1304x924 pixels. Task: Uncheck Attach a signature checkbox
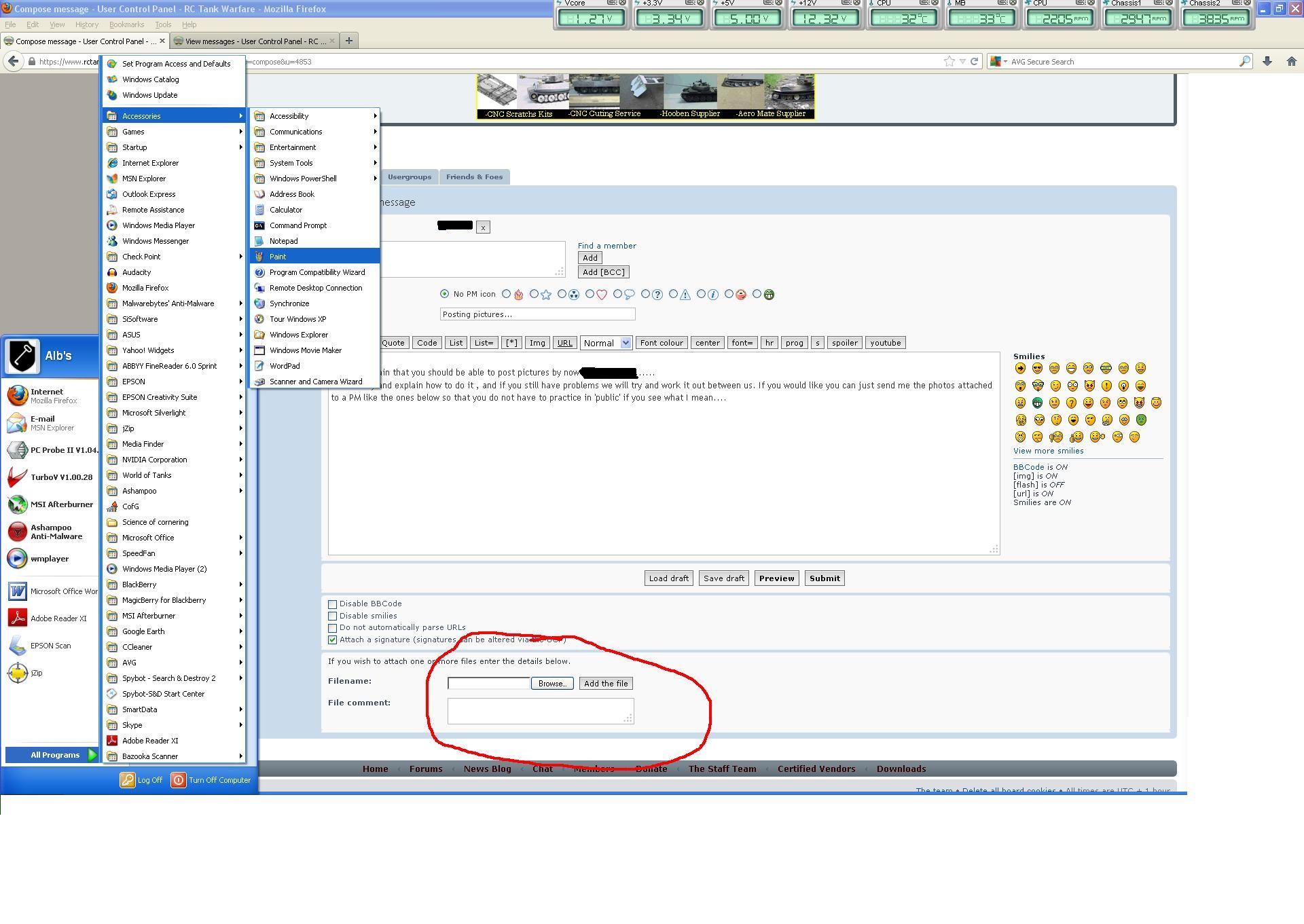332,640
